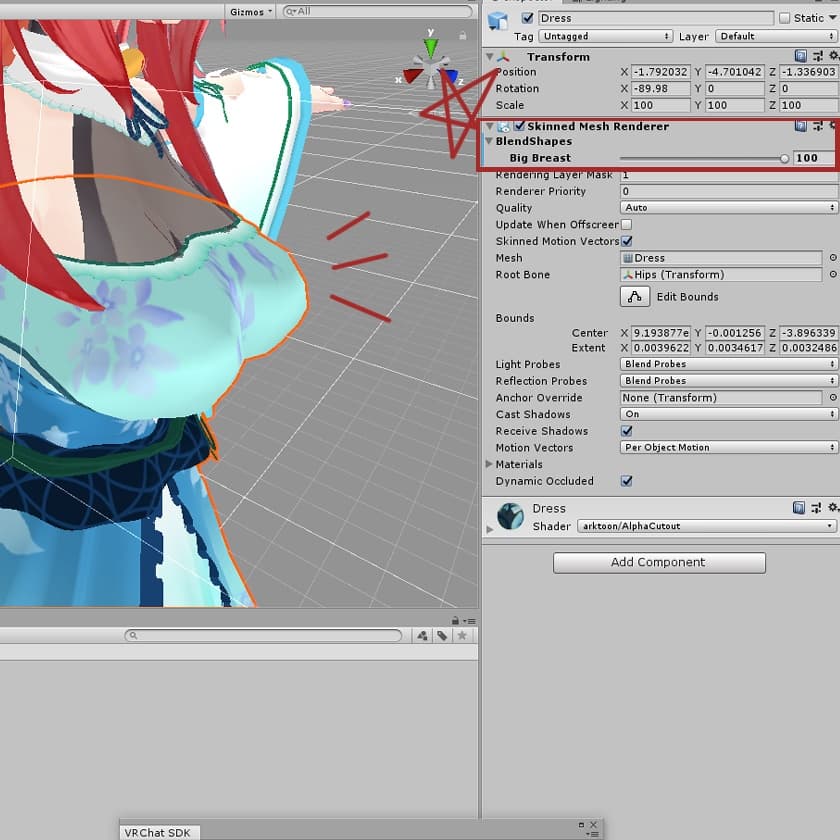This screenshot has width=840, height=840.
Task: Click Search by Label tag icon
Action: 442,636
